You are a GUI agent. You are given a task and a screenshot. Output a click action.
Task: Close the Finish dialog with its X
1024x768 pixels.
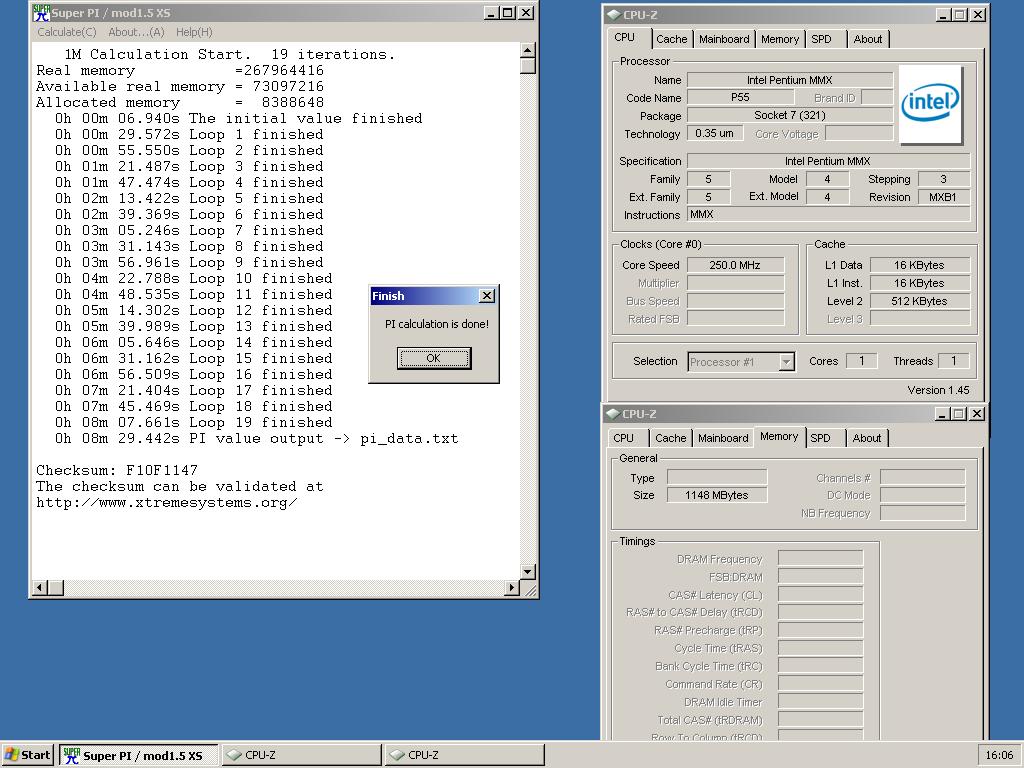tap(487, 296)
